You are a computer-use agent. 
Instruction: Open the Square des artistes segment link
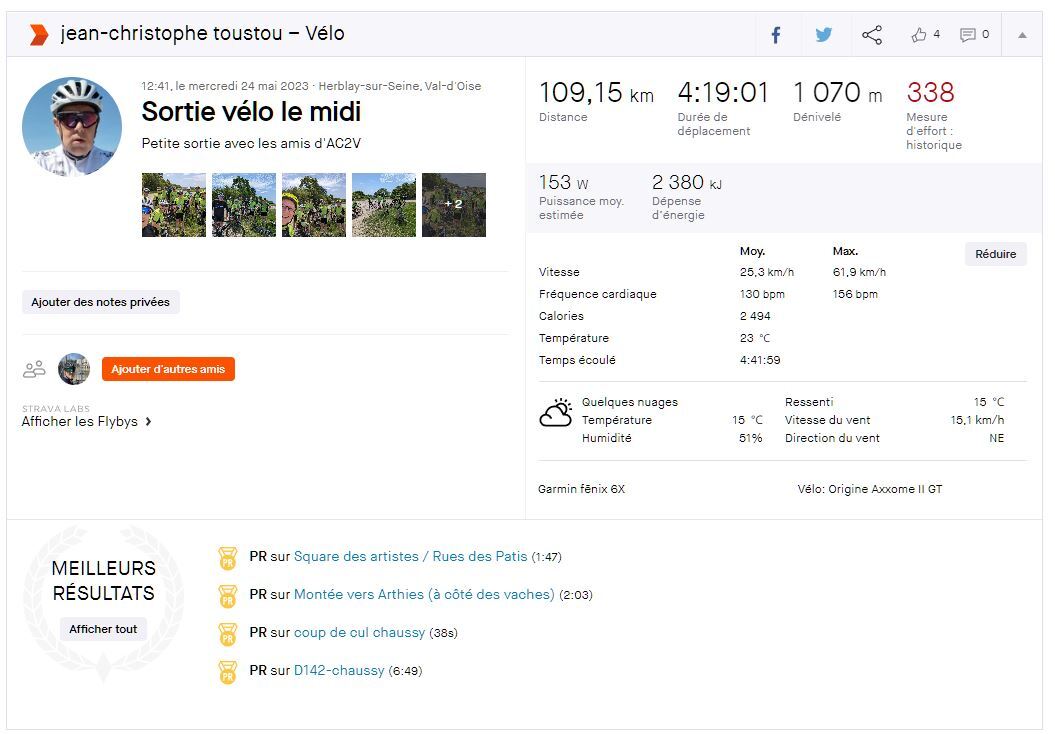410,557
